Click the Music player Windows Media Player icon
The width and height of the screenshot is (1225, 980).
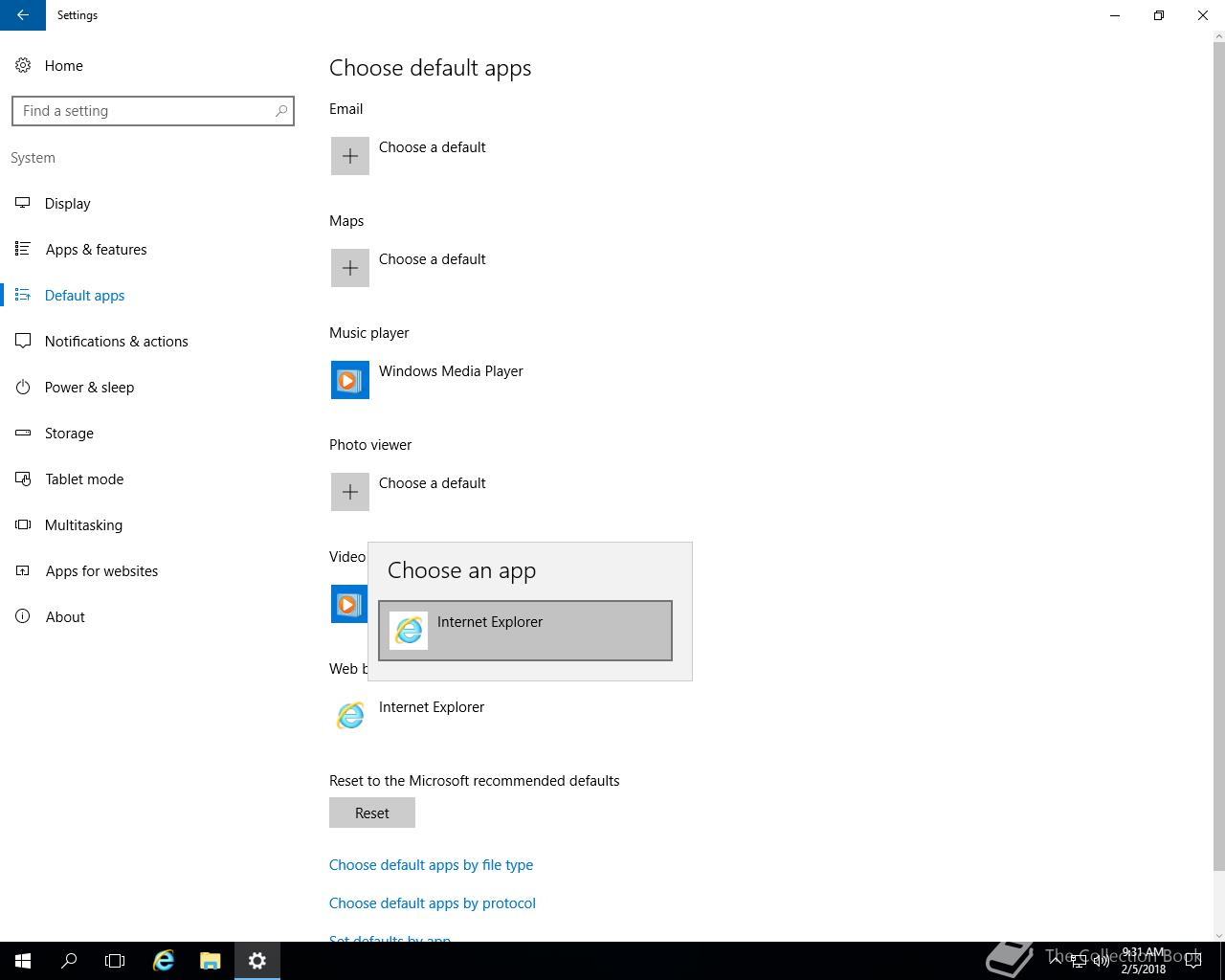tap(350, 380)
